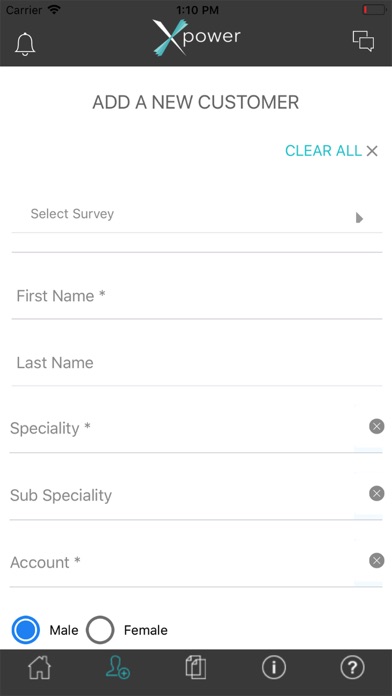This screenshot has height=696, width=392.
Task: Clear the Sub Speciality field
Action: 376,494
